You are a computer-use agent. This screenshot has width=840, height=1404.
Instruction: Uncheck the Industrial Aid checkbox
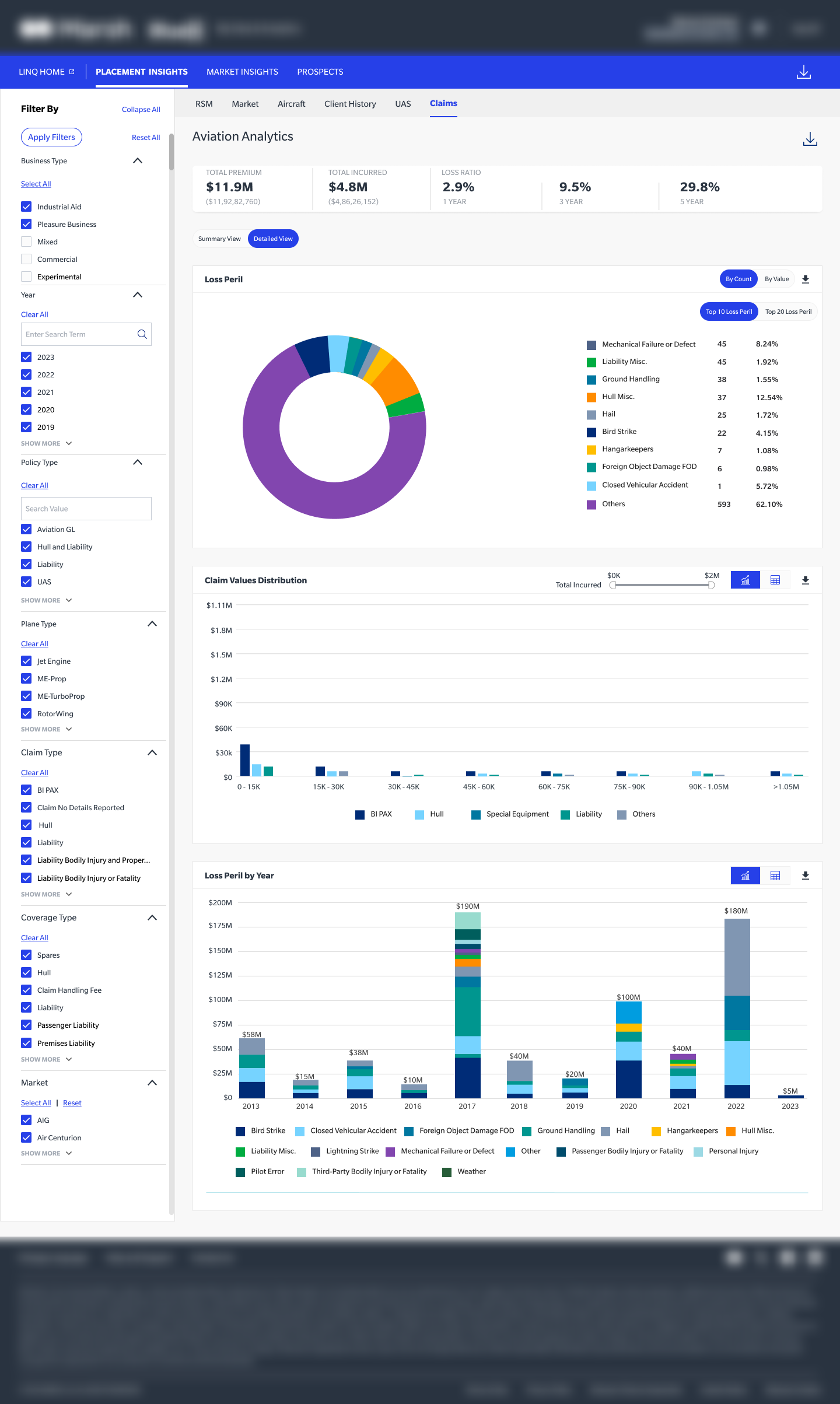pos(26,206)
